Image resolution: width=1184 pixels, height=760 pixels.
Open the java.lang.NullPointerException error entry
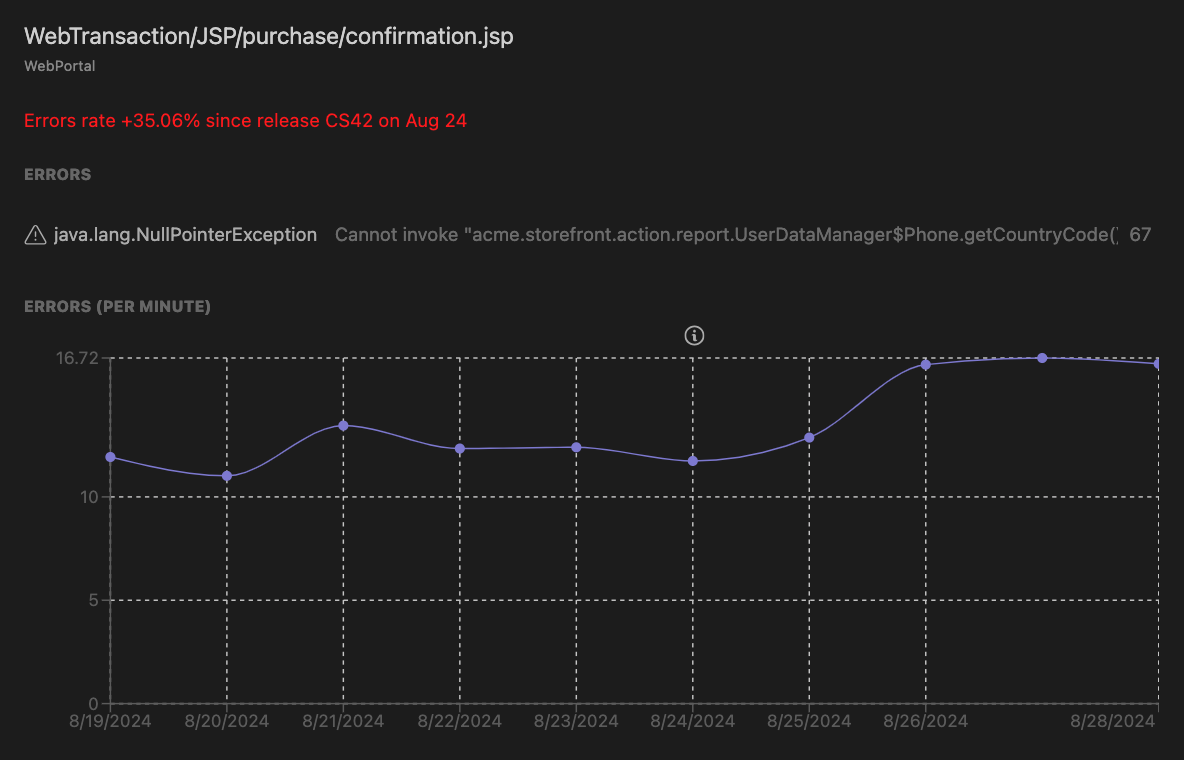[185, 235]
